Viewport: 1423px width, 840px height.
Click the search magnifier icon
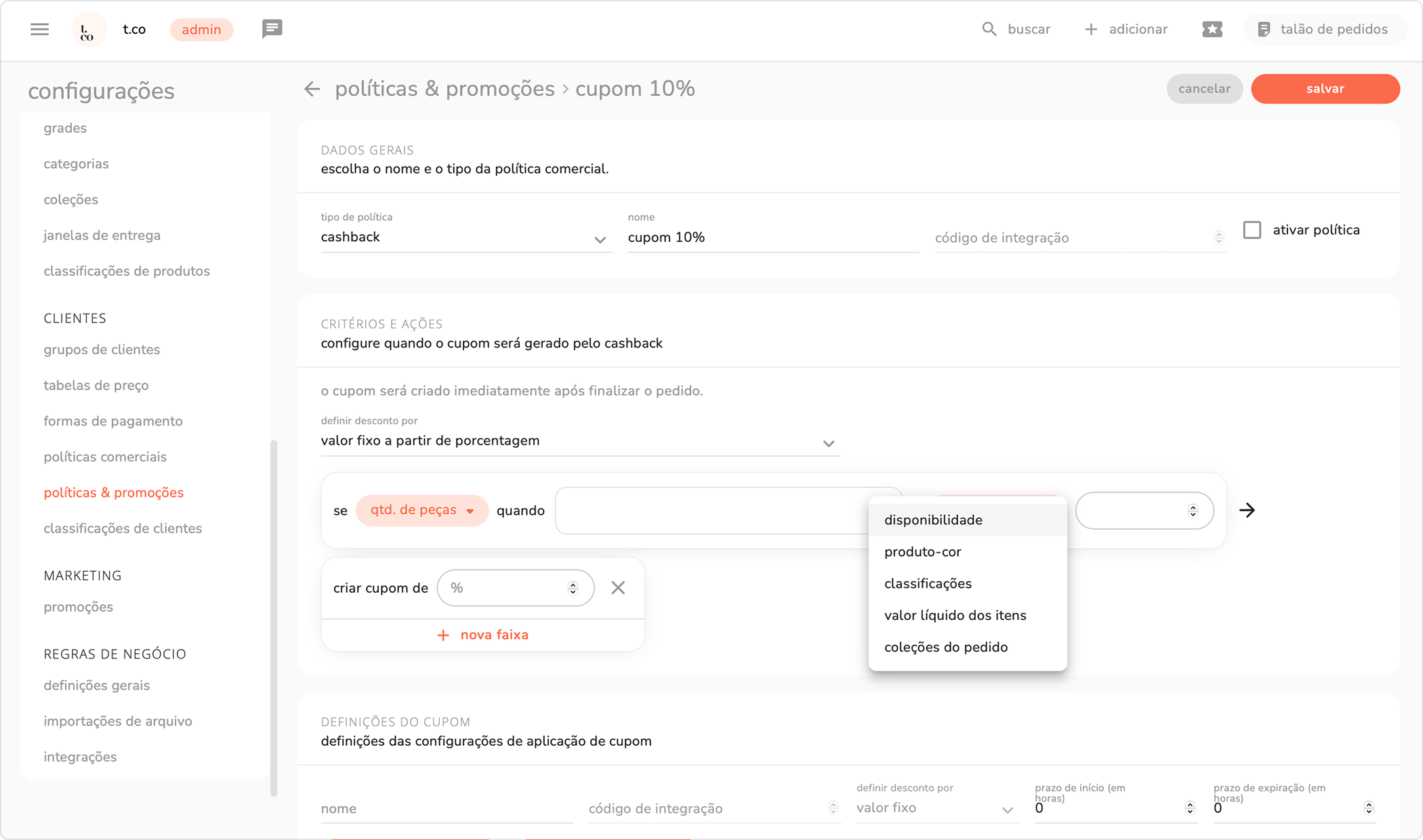click(989, 29)
